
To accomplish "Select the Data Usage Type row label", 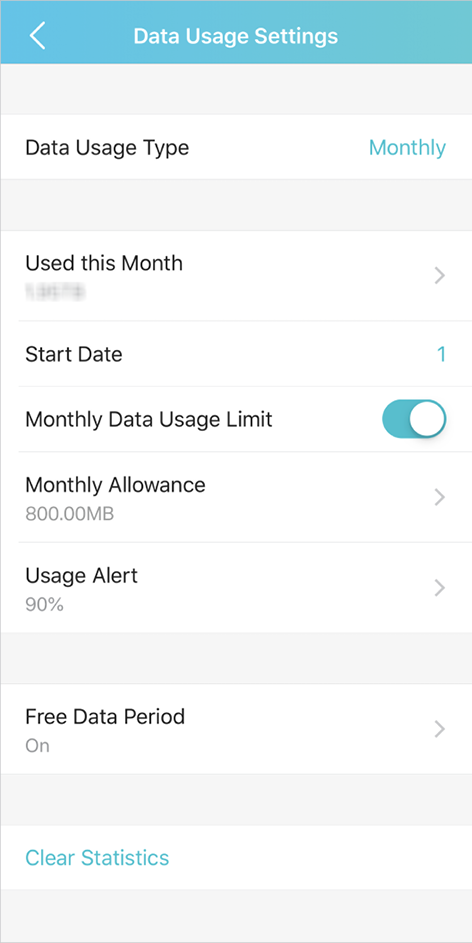I will coord(107,147).
